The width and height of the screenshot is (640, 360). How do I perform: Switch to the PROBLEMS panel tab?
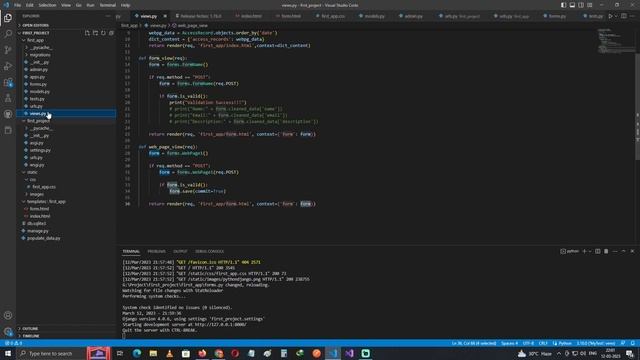coord(157,251)
